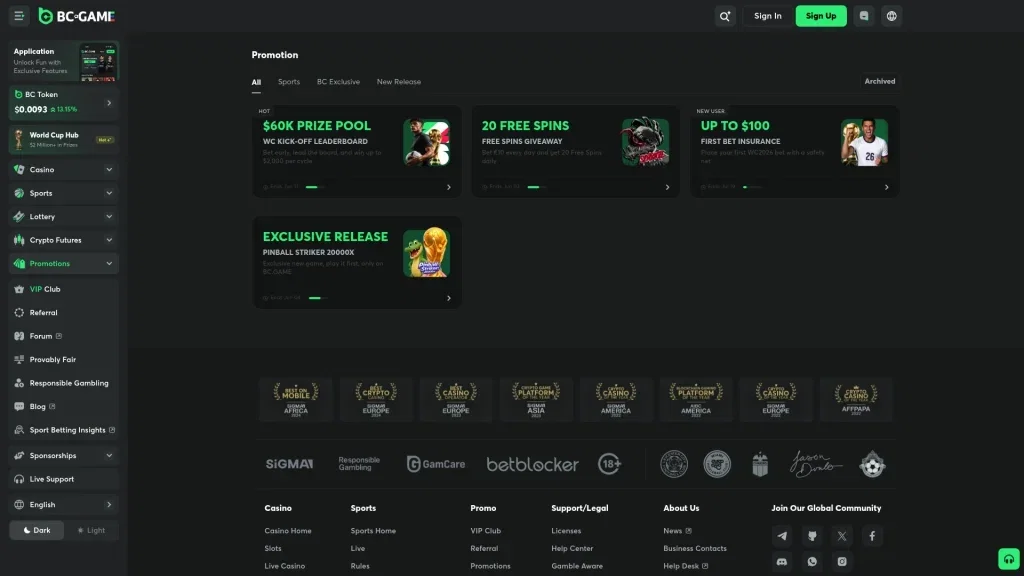The height and width of the screenshot is (576, 1024).
Task: Open Discord community icon
Action: (x=782, y=562)
